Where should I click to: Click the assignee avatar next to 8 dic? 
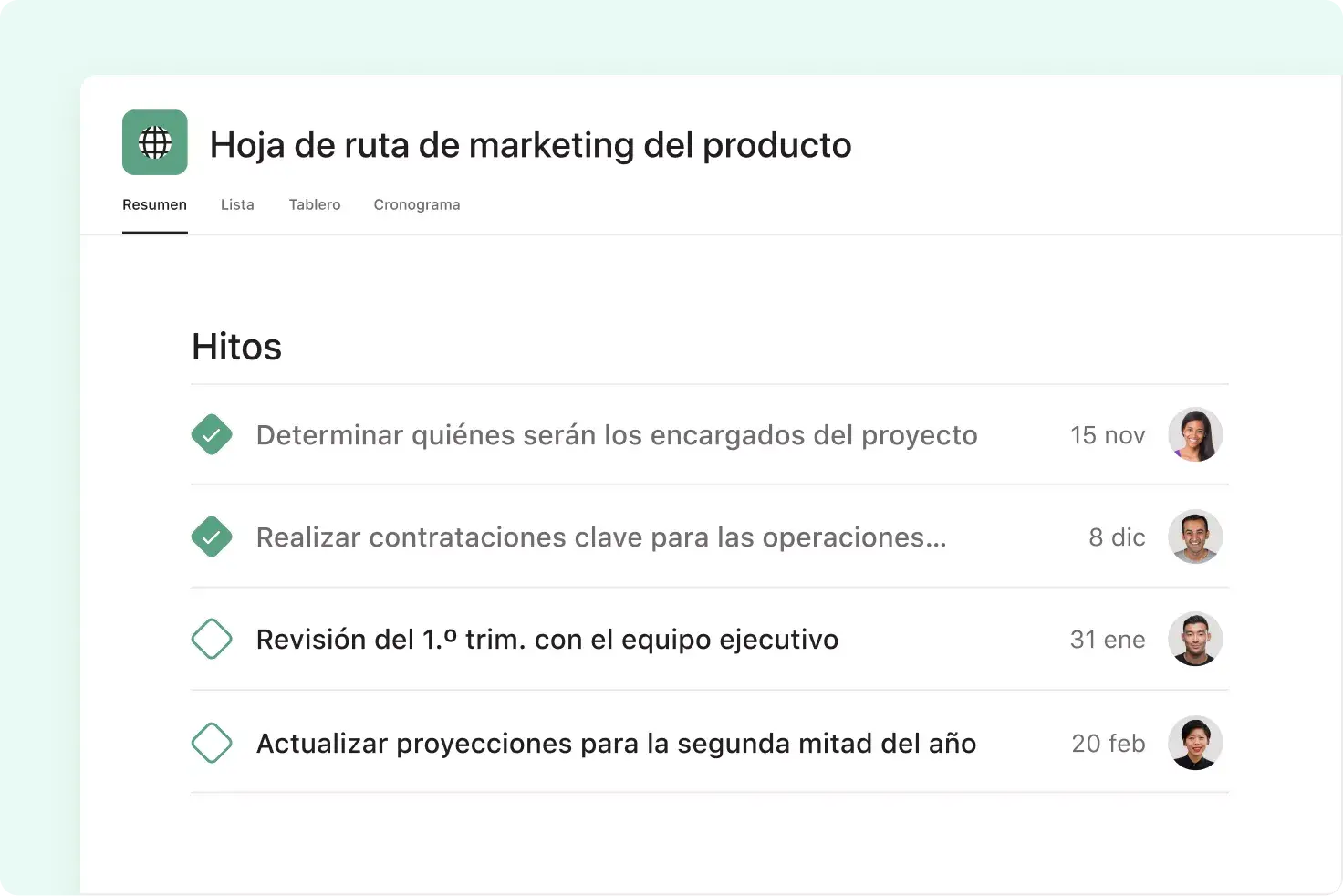pyautogui.click(x=1195, y=537)
